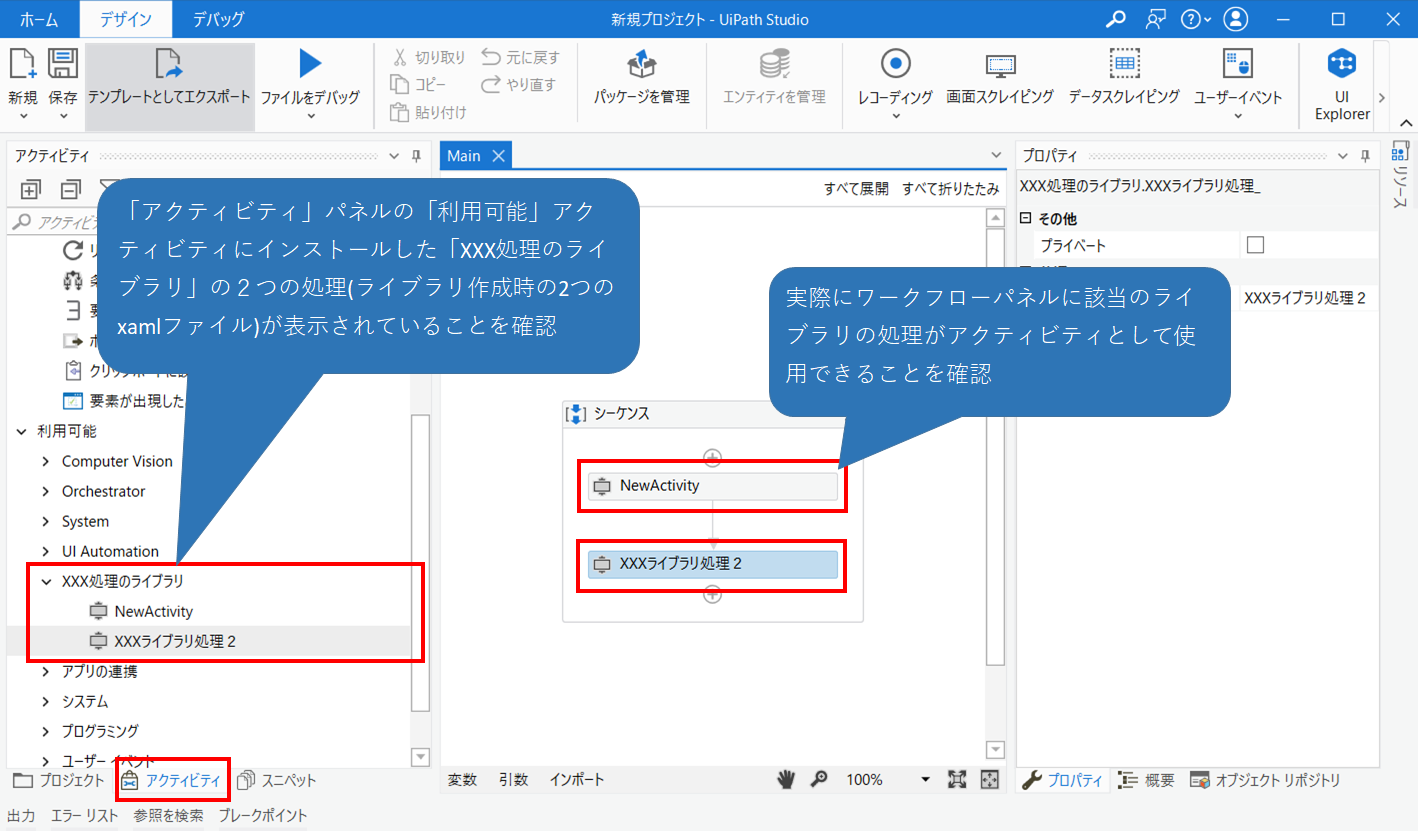Screen dimensions: 1418x831
Task: Switch to プロジェクト panel tab
Action: (58, 780)
